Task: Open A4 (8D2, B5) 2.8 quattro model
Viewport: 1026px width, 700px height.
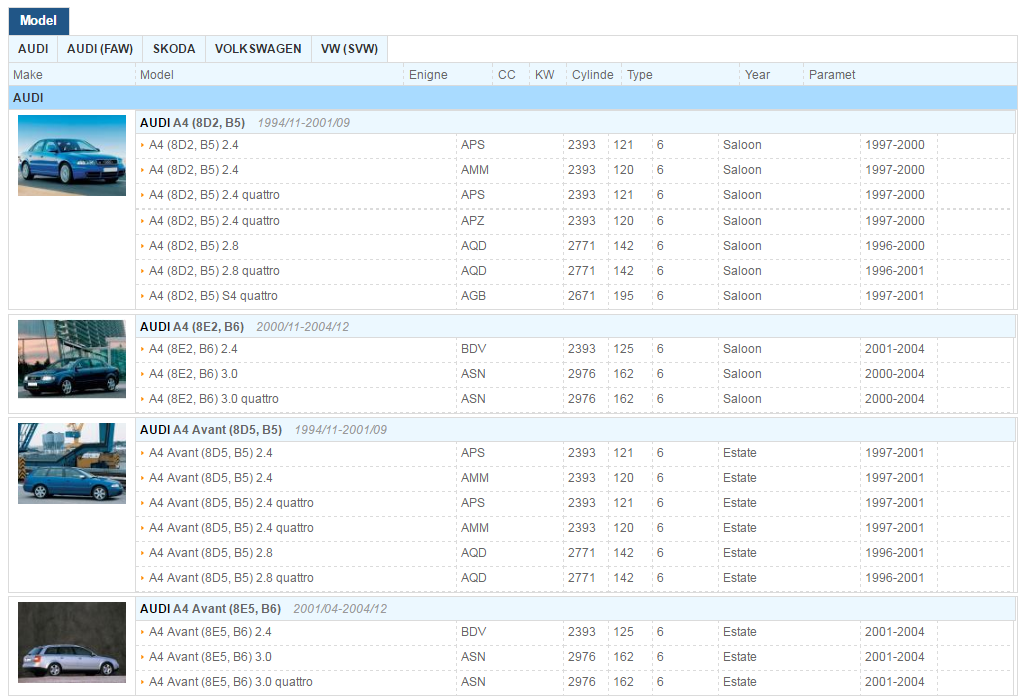Action: coord(214,271)
